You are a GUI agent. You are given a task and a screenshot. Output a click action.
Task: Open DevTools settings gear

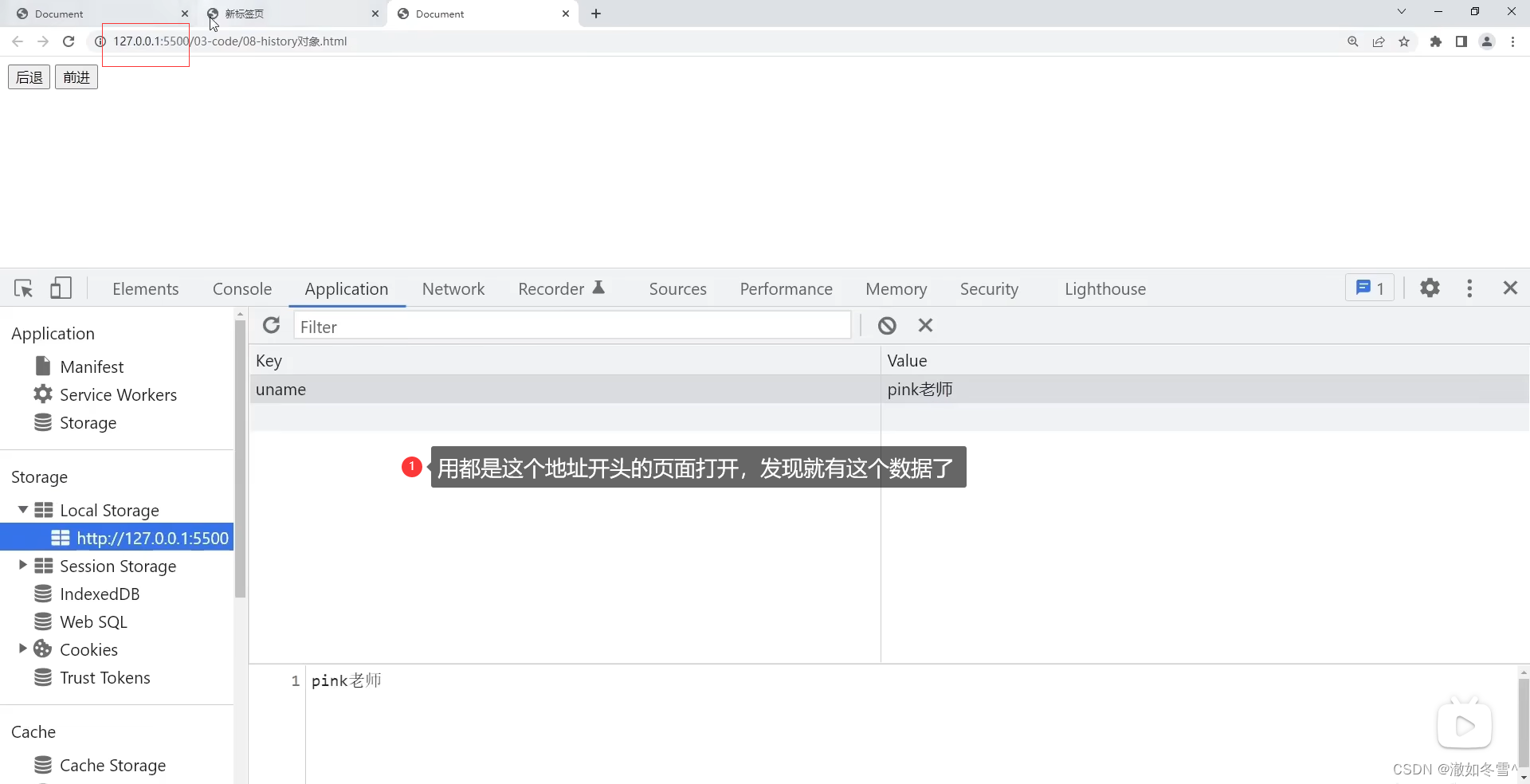coord(1430,288)
